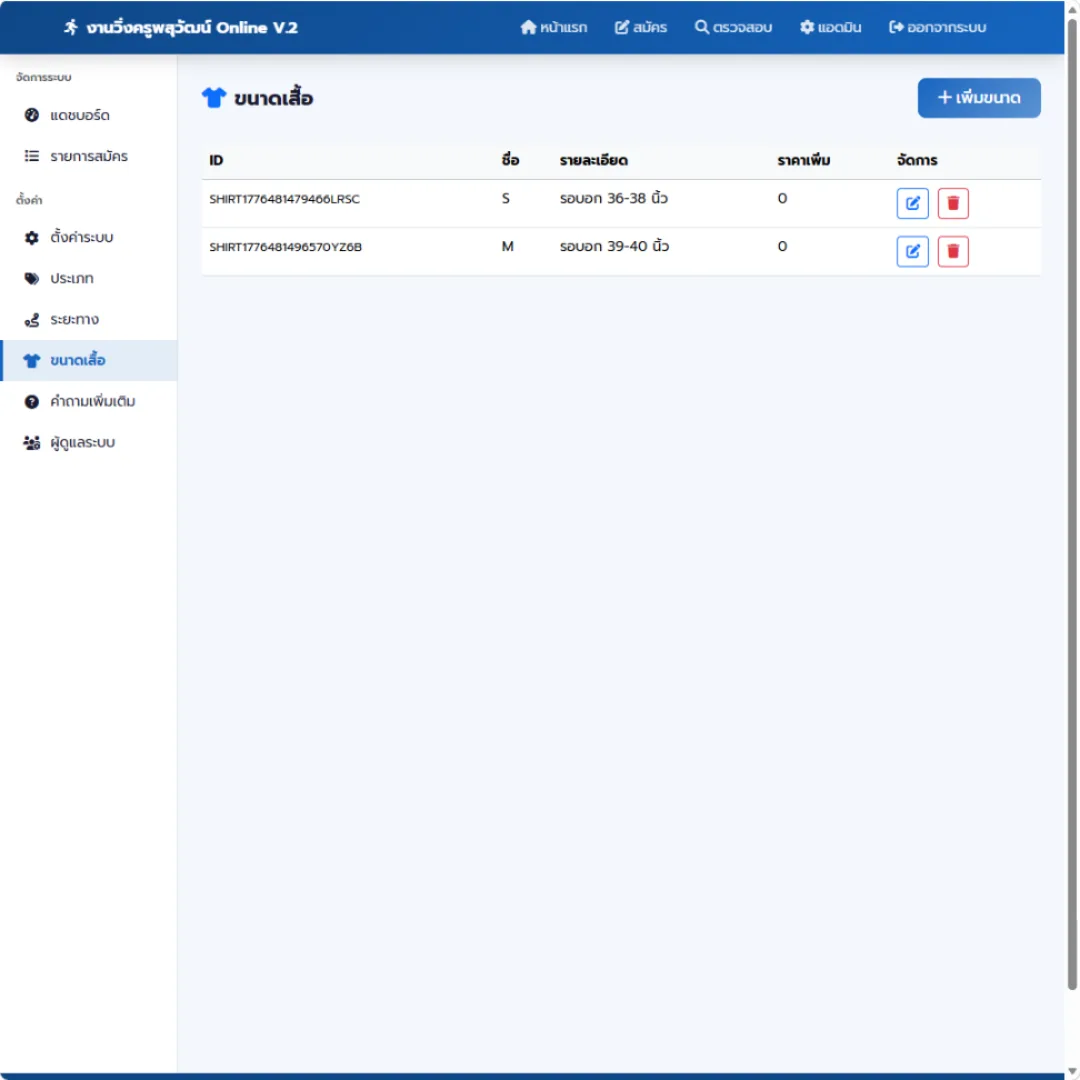Open แดชบอร์ด dashboard in sidebar
This screenshot has height=1080, width=1080.
pos(88,115)
